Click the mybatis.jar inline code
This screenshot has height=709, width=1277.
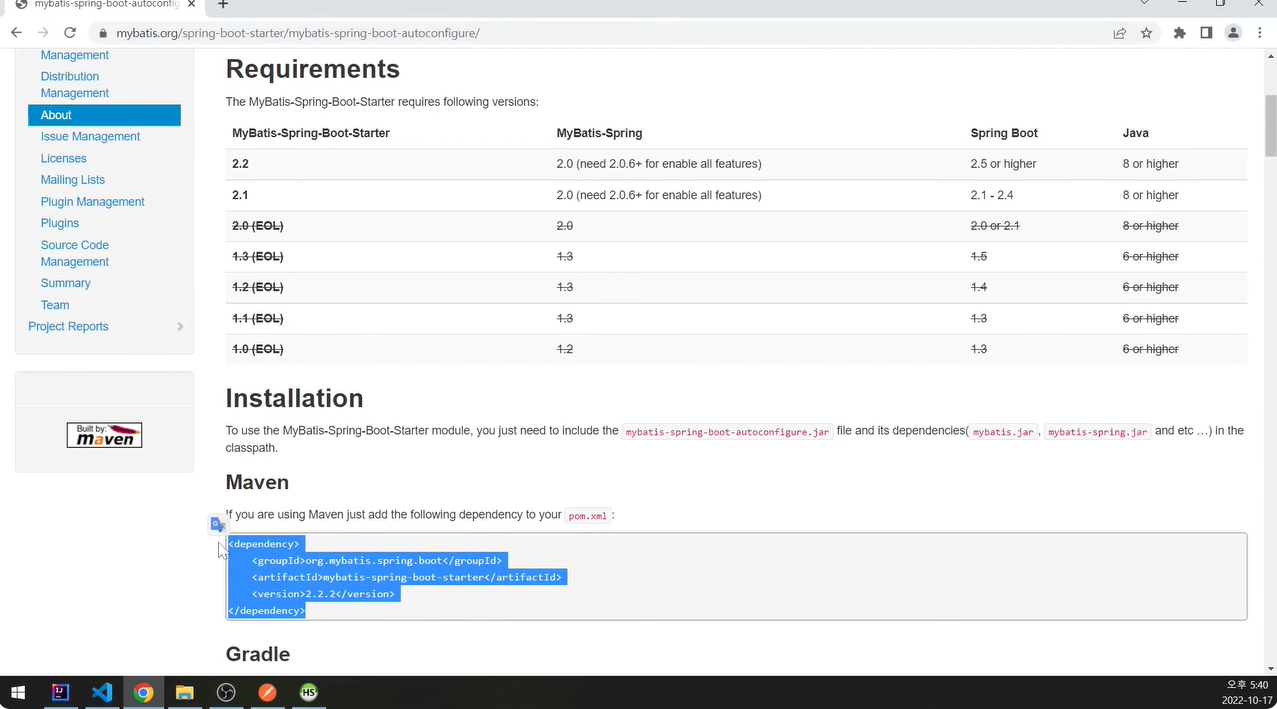1003,432
